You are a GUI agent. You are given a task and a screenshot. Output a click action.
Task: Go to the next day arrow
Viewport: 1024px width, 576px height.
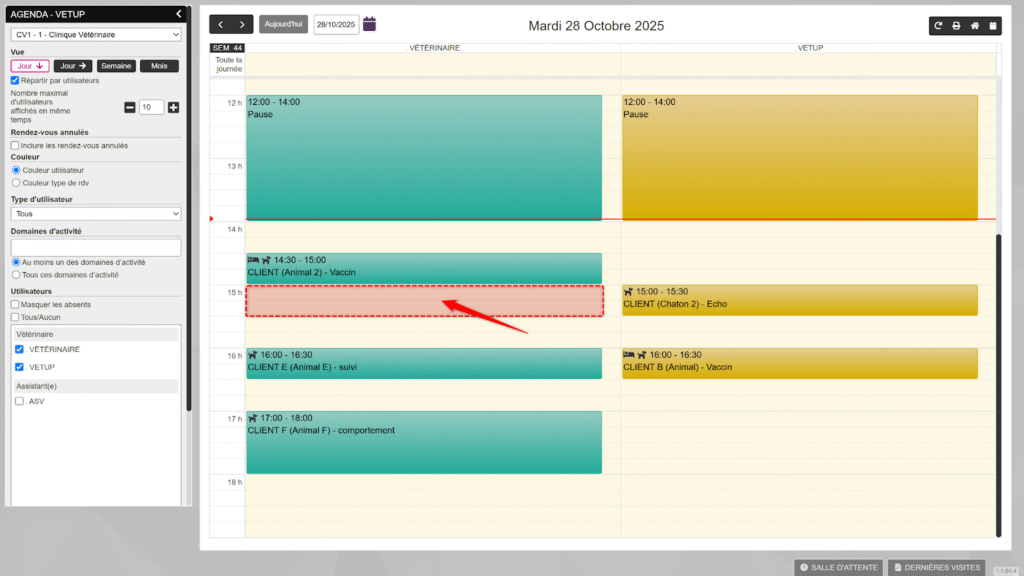point(241,25)
